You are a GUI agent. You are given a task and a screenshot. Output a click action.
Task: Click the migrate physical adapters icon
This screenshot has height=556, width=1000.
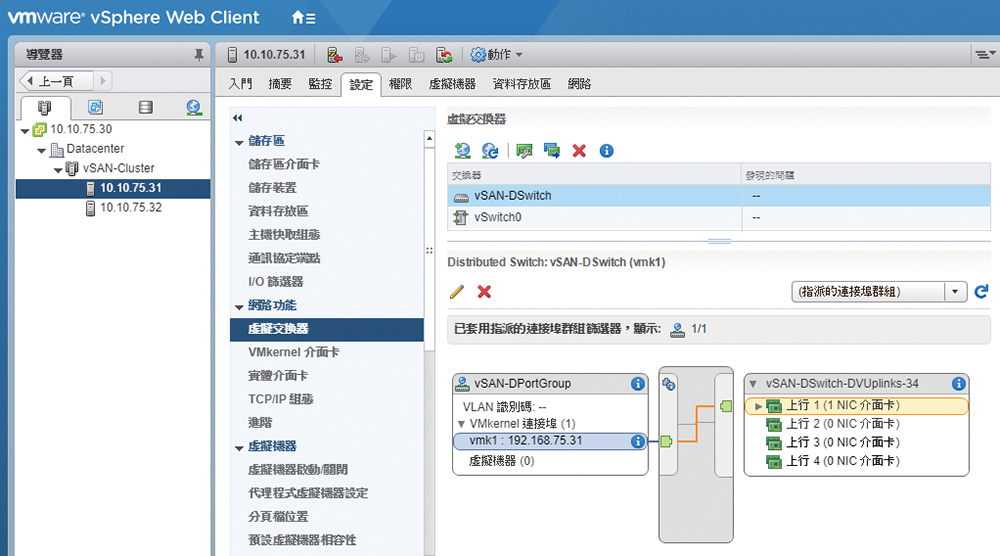pyautogui.click(x=524, y=151)
